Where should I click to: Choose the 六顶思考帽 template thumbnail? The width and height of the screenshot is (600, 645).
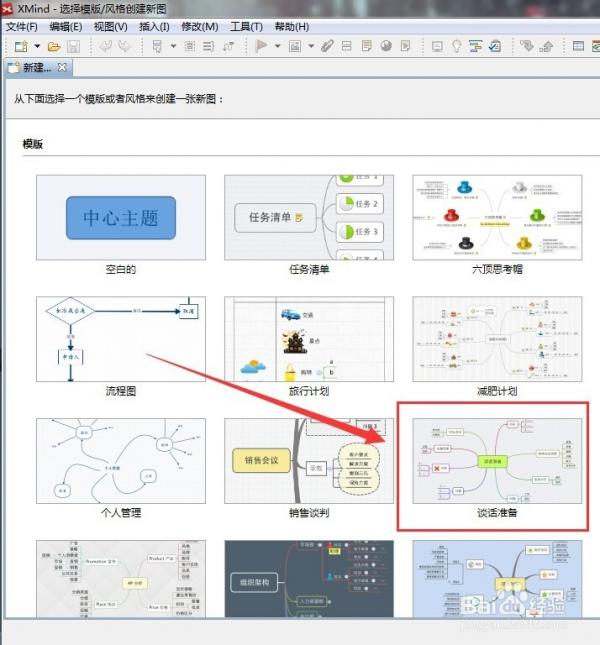click(497, 218)
